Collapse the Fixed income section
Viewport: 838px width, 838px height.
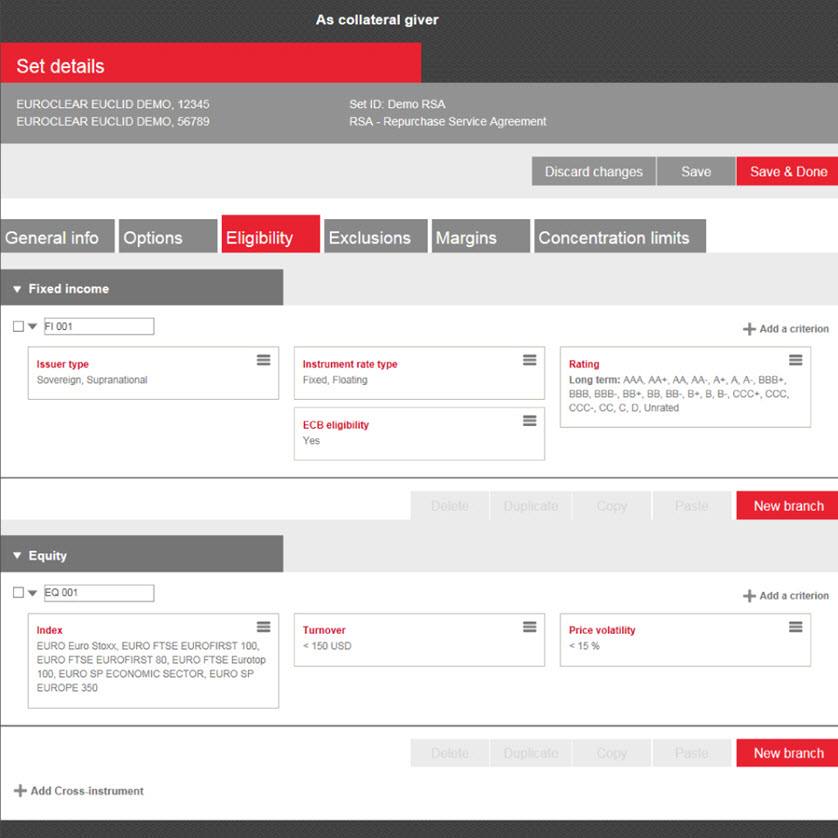pos(17,289)
